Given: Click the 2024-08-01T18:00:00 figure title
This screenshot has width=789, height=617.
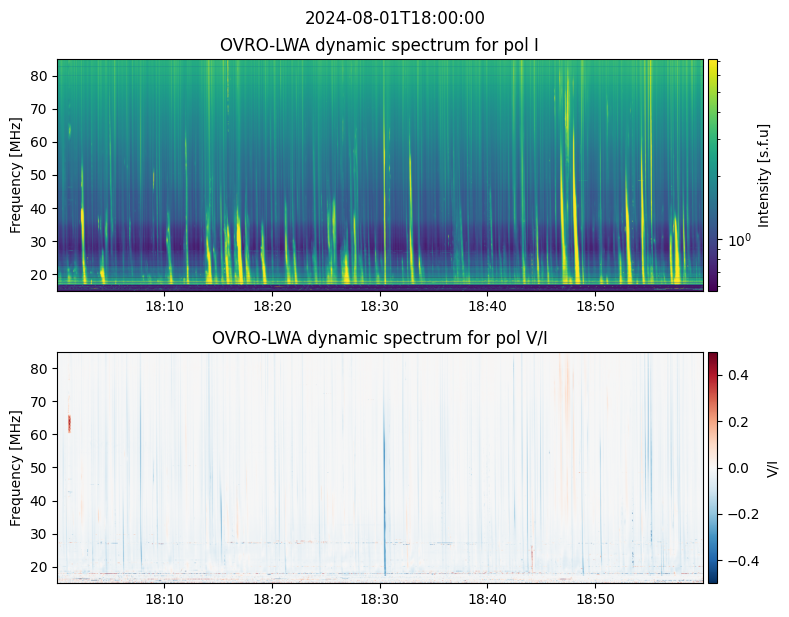Looking at the screenshot, I should click(394, 18).
